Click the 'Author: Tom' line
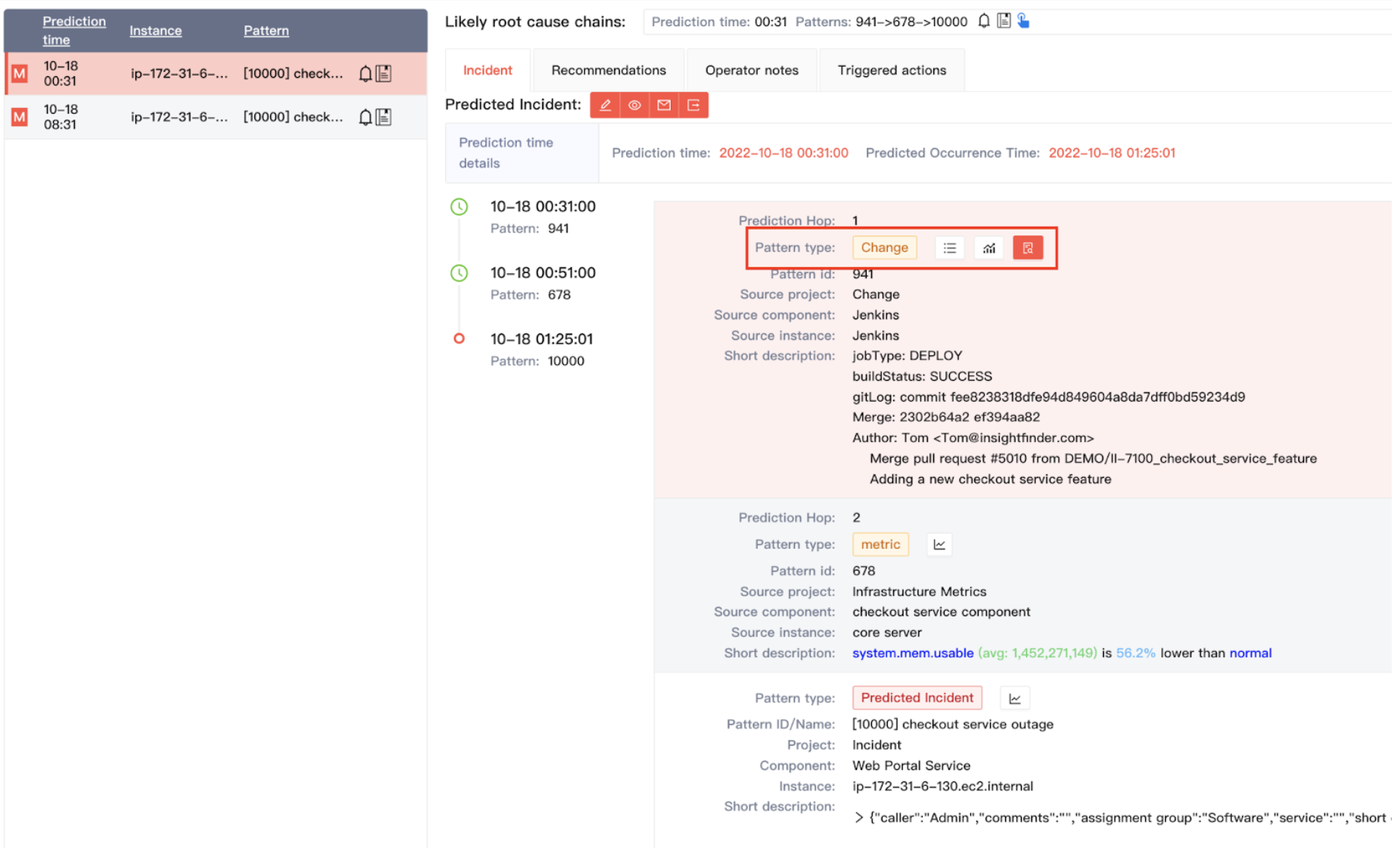This screenshot has height=848, width=1400. (973, 438)
